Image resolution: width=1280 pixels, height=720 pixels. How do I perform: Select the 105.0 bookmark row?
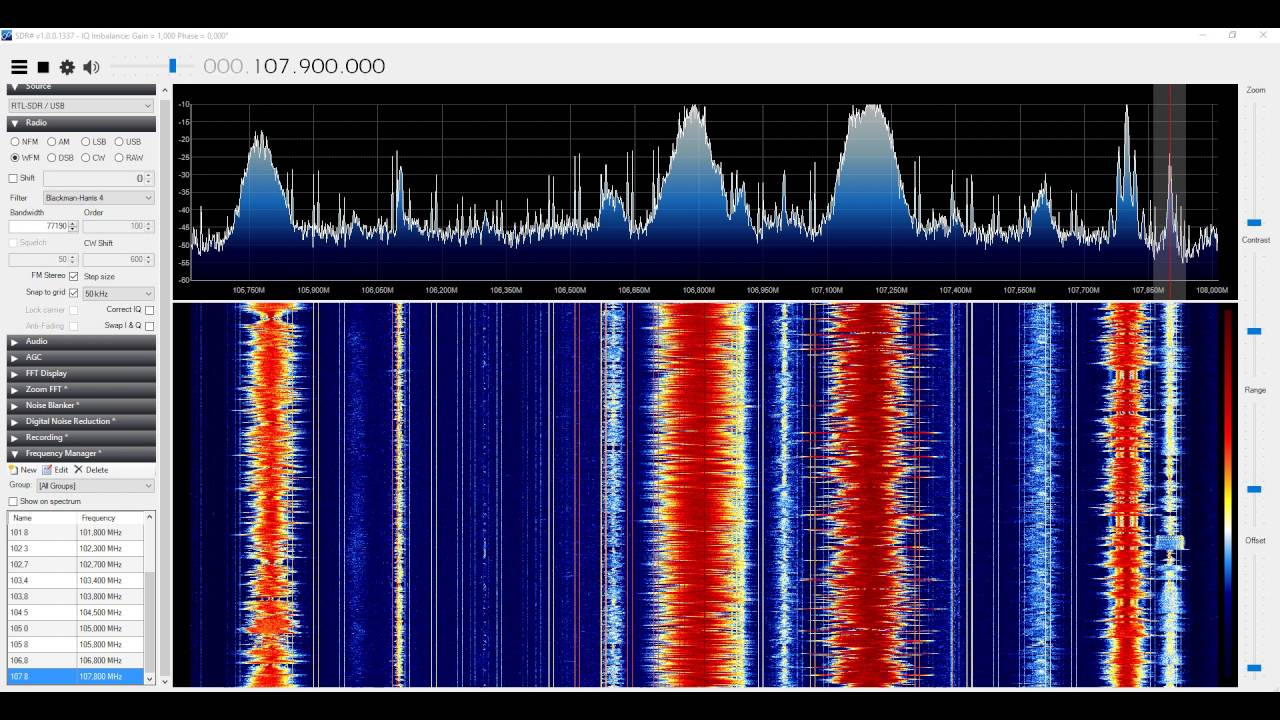click(75, 629)
